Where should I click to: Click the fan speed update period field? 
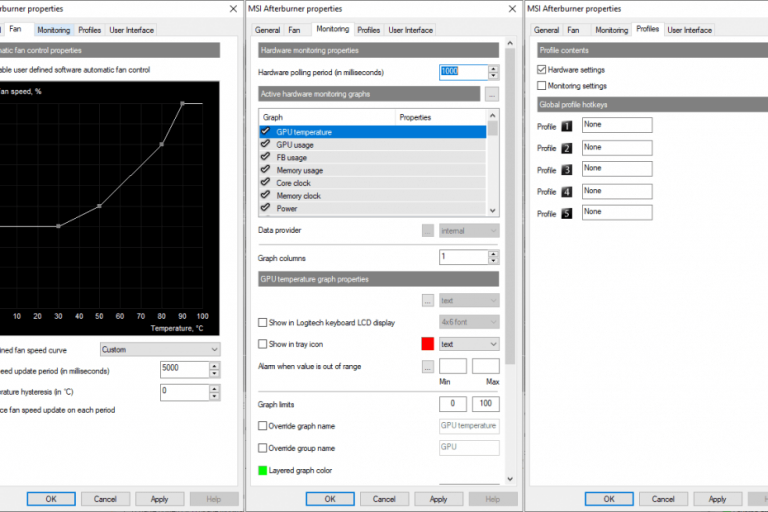[185, 369]
